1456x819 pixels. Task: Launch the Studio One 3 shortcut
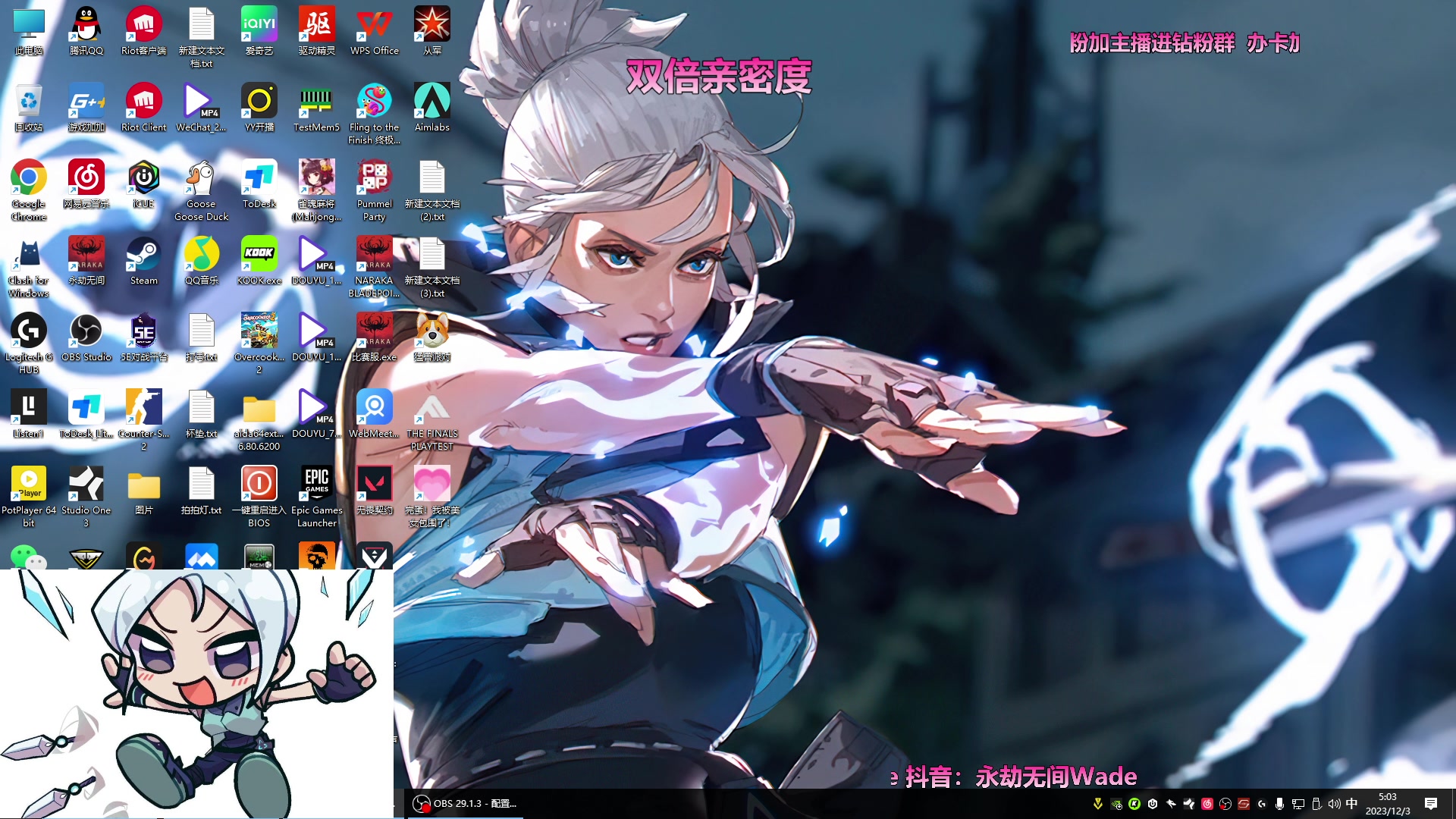(86, 497)
